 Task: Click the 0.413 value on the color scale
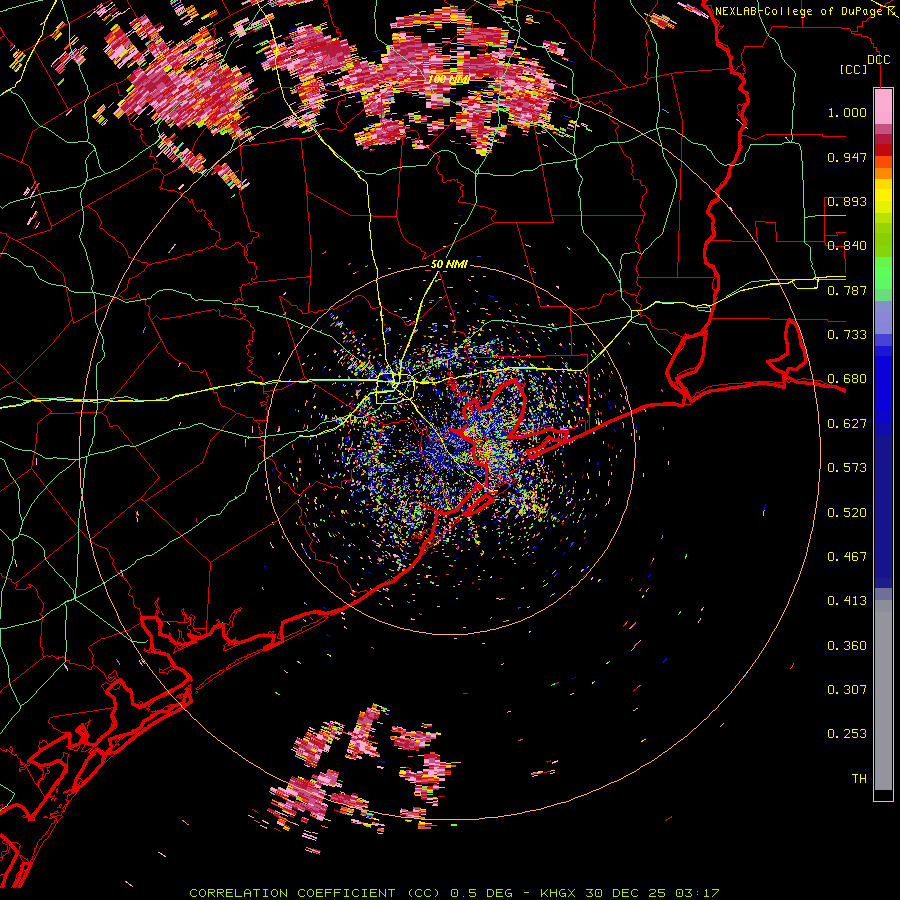(x=847, y=601)
